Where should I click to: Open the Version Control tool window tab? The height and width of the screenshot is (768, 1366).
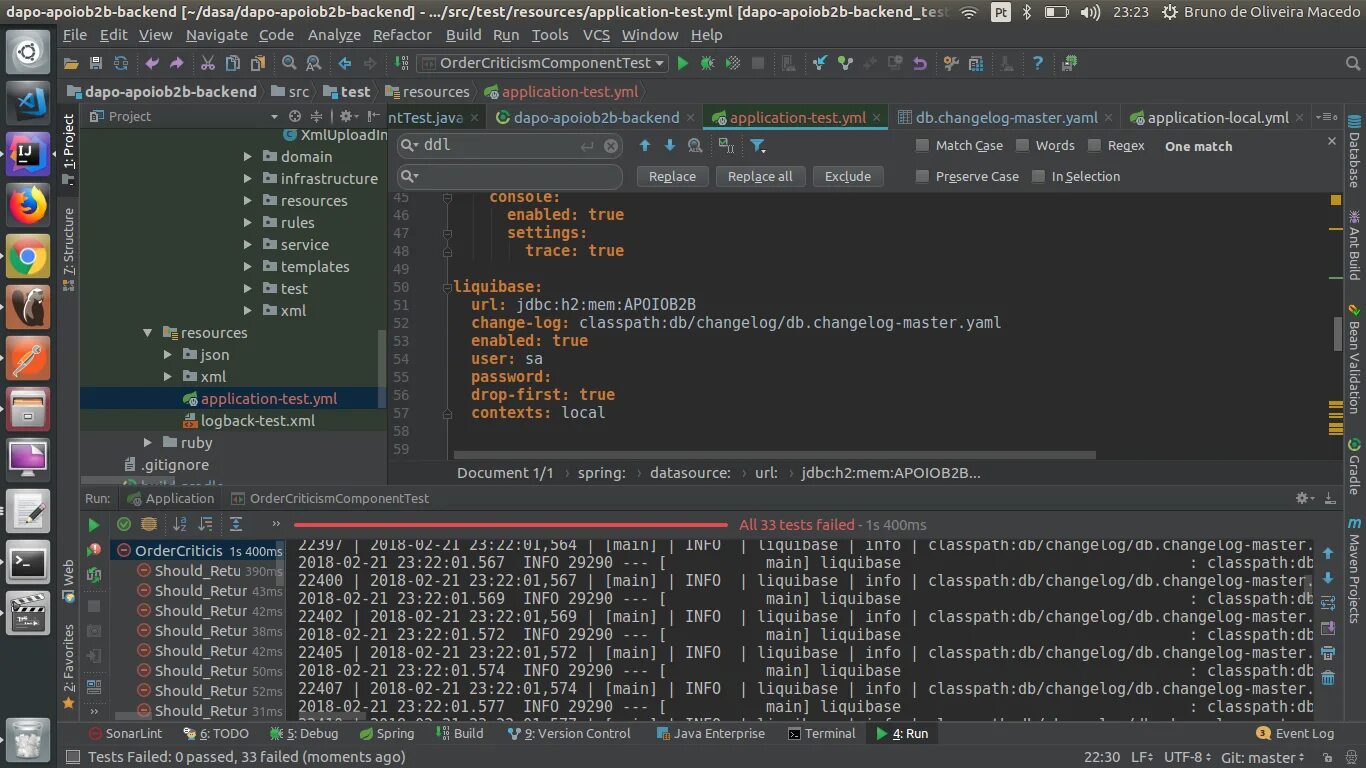[x=569, y=733]
